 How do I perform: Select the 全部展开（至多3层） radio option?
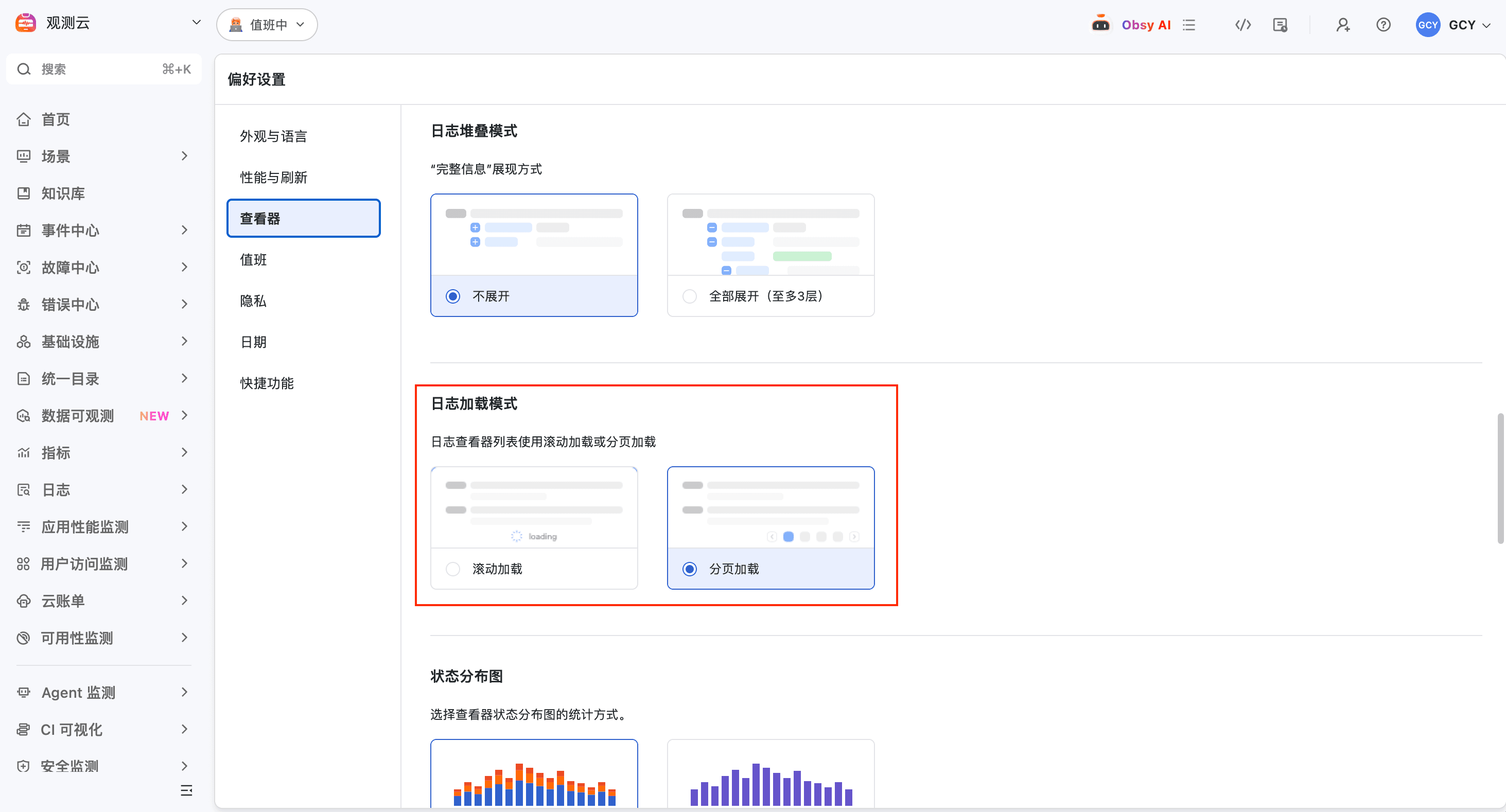click(x=689, y=296)
